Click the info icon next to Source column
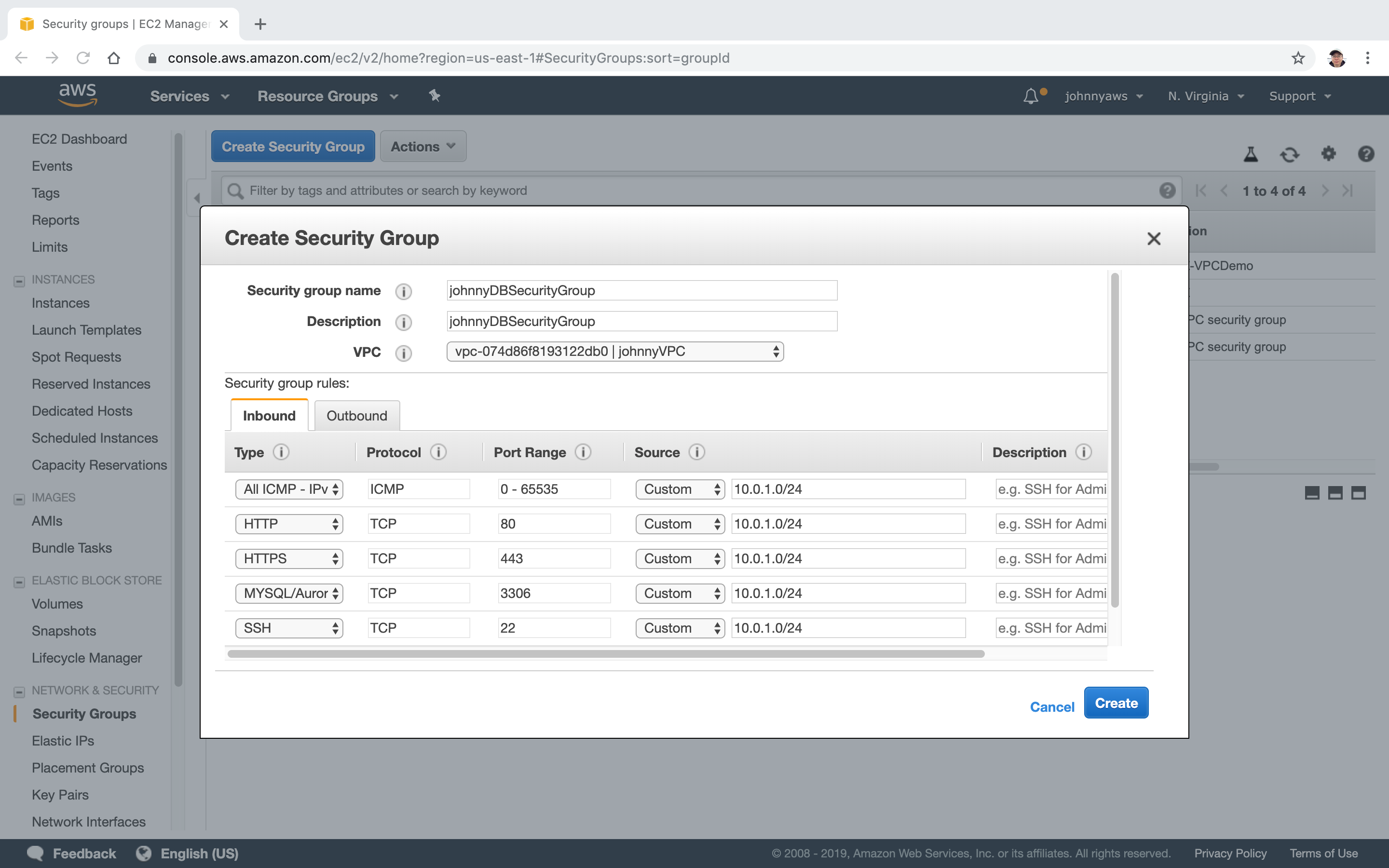The height and width of the screenshot is (868, 1389). tap(697, 452)
